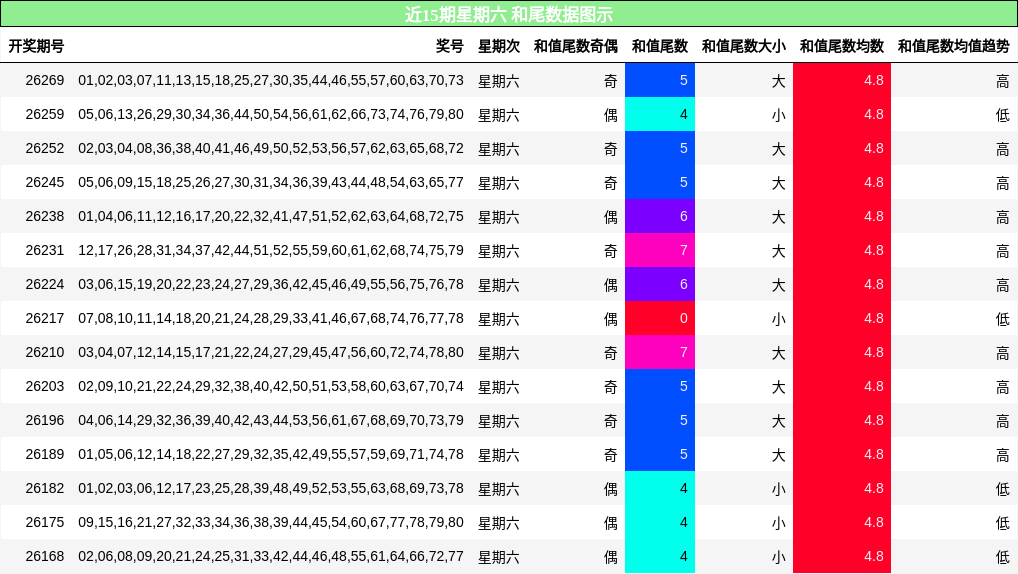
Task: Select the numbers row starting 03,04,07,12,14
Action: click(x=271, y=352)
